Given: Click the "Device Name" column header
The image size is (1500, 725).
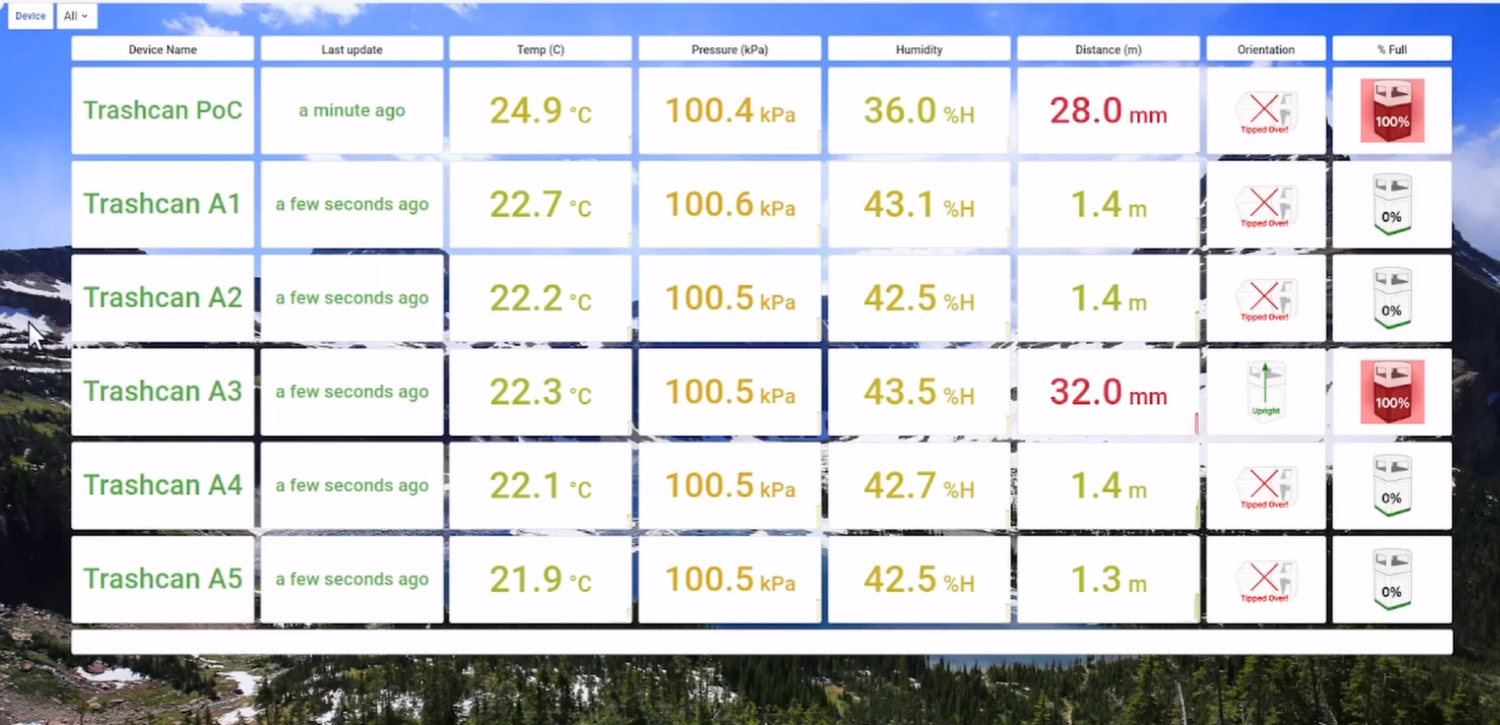Looking at the screenshot, I should click(162, 48).
